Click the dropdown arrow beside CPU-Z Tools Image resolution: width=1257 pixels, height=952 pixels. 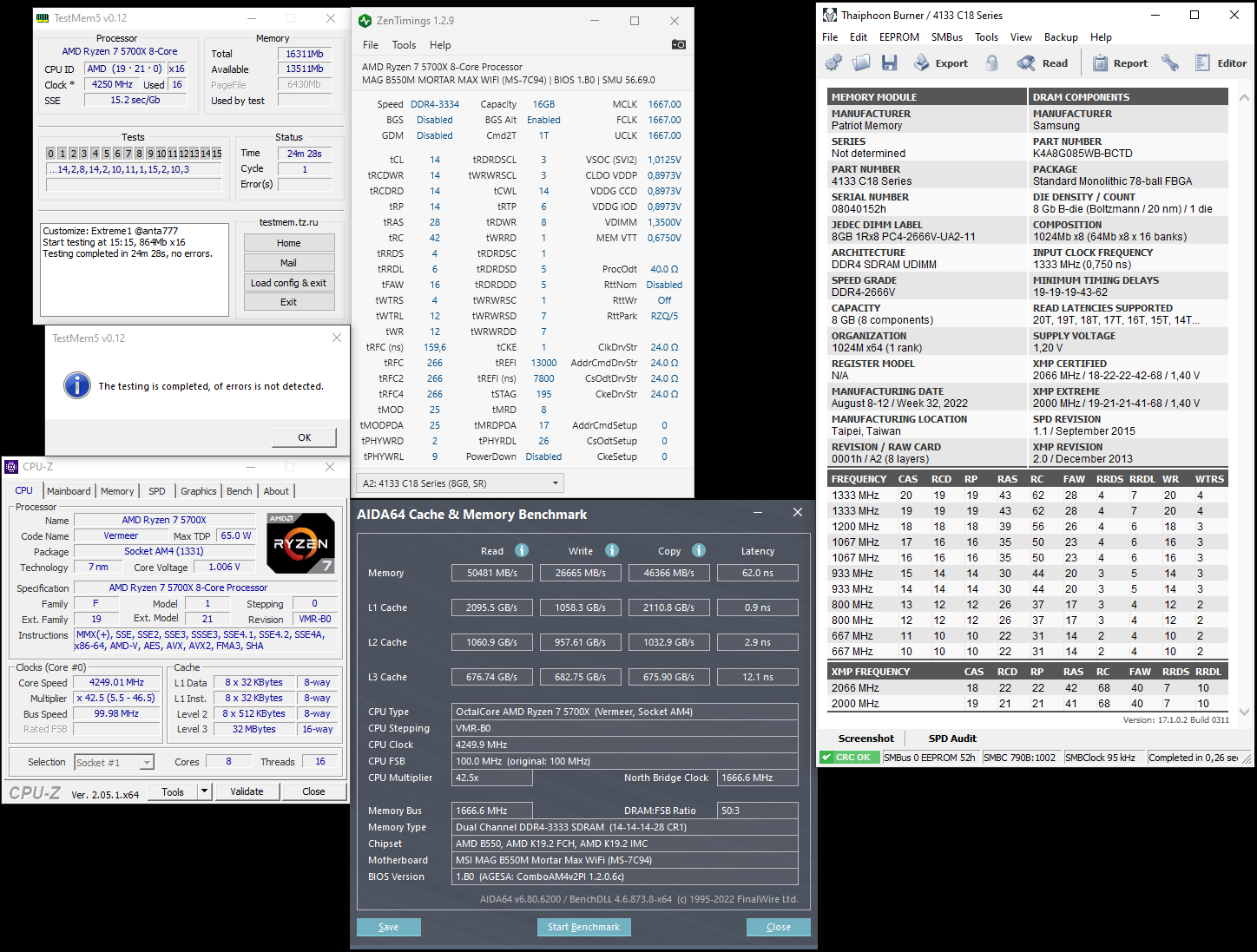click(x=204, y=791)
